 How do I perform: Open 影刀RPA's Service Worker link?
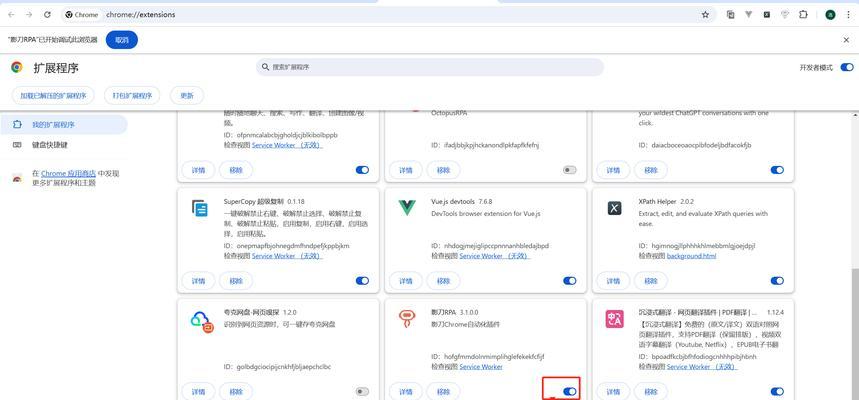tap(480, 367)
